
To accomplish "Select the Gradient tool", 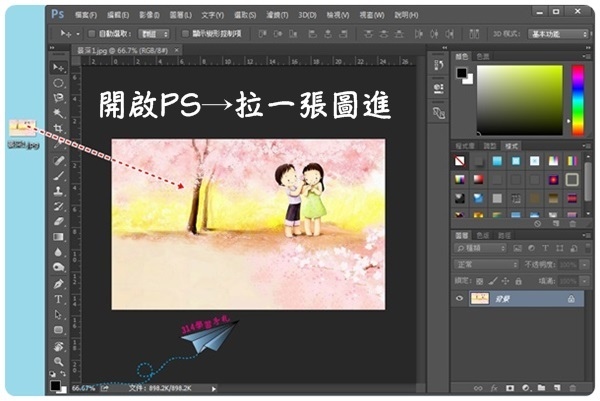I will 59,237.
